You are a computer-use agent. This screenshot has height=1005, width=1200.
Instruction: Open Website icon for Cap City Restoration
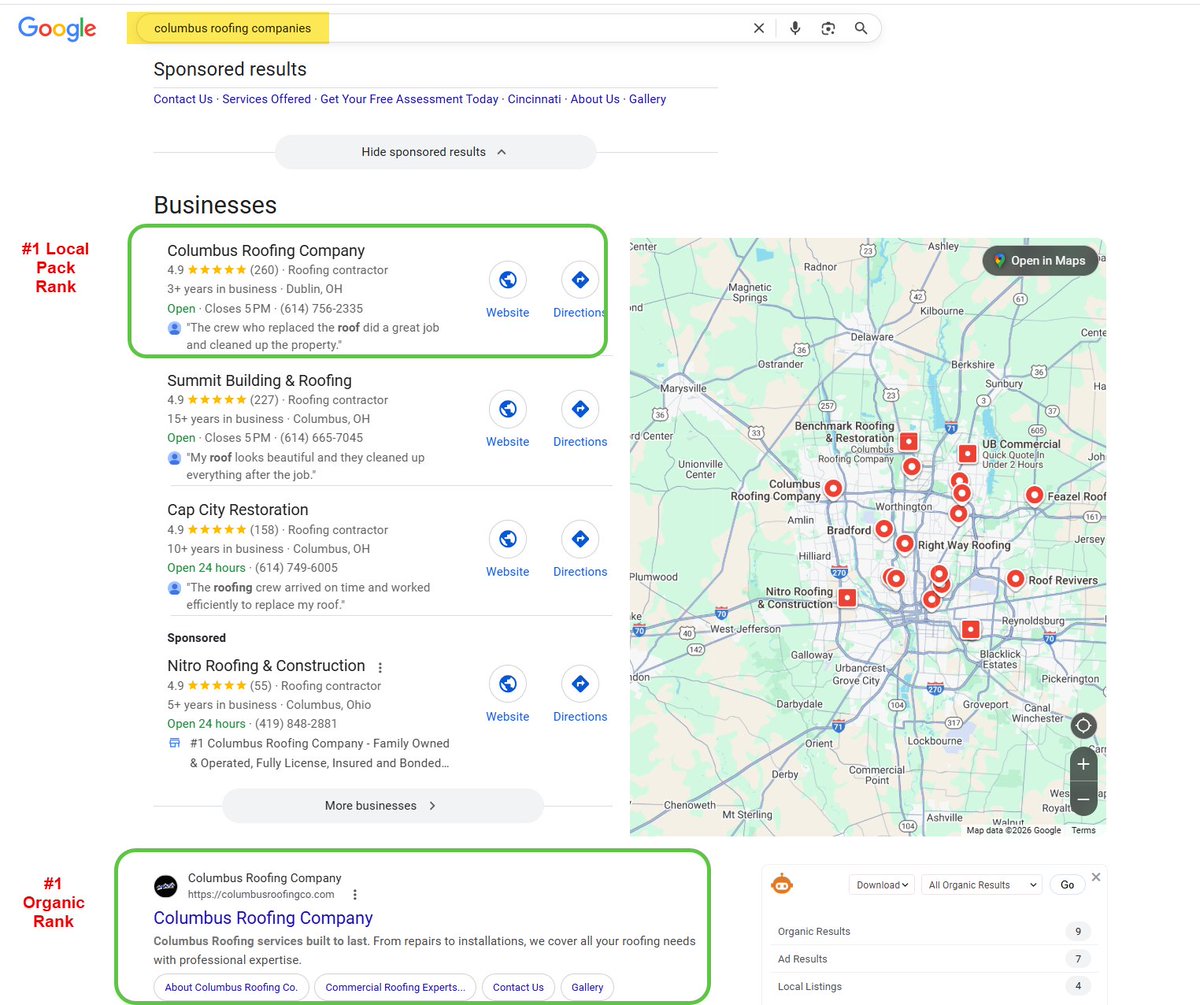508,539
